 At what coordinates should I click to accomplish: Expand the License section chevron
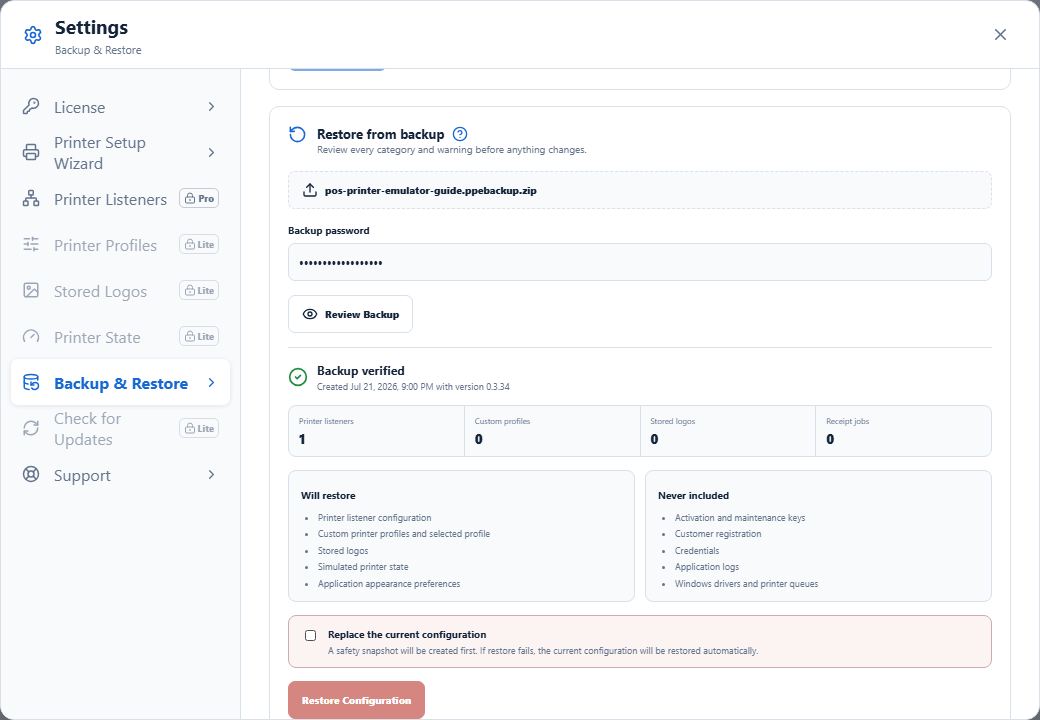pyautogui.click(x=211, y=107)
